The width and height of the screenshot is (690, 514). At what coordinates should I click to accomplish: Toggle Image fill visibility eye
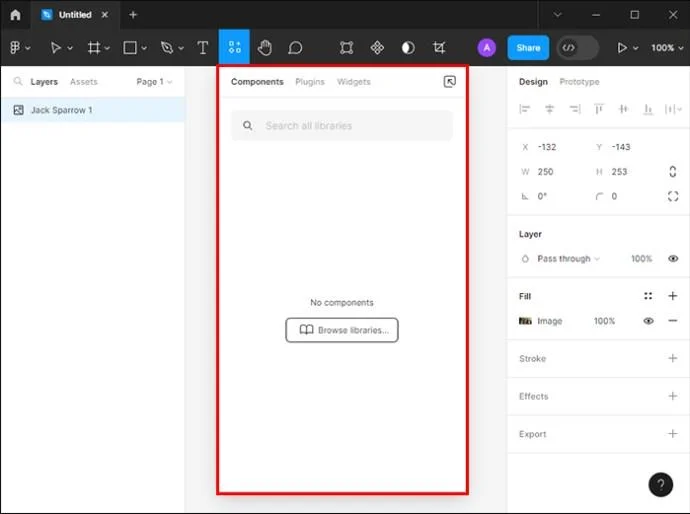point(648,321)
